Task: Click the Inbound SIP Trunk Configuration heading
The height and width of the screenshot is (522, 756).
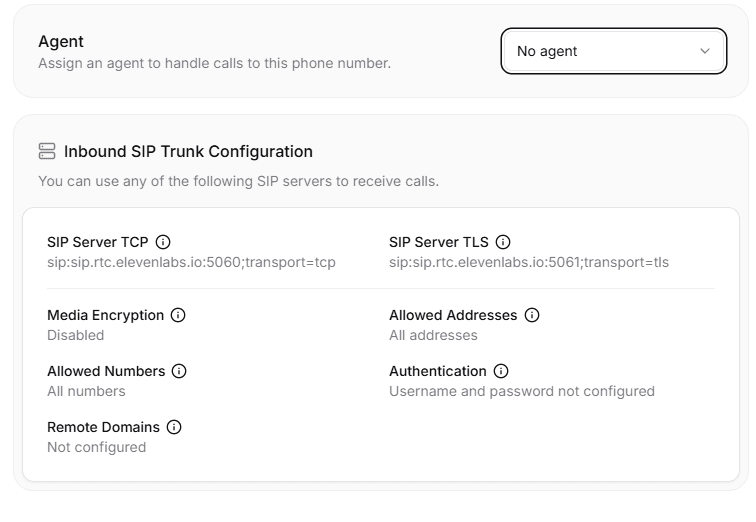Action: (x=188, y=152)
